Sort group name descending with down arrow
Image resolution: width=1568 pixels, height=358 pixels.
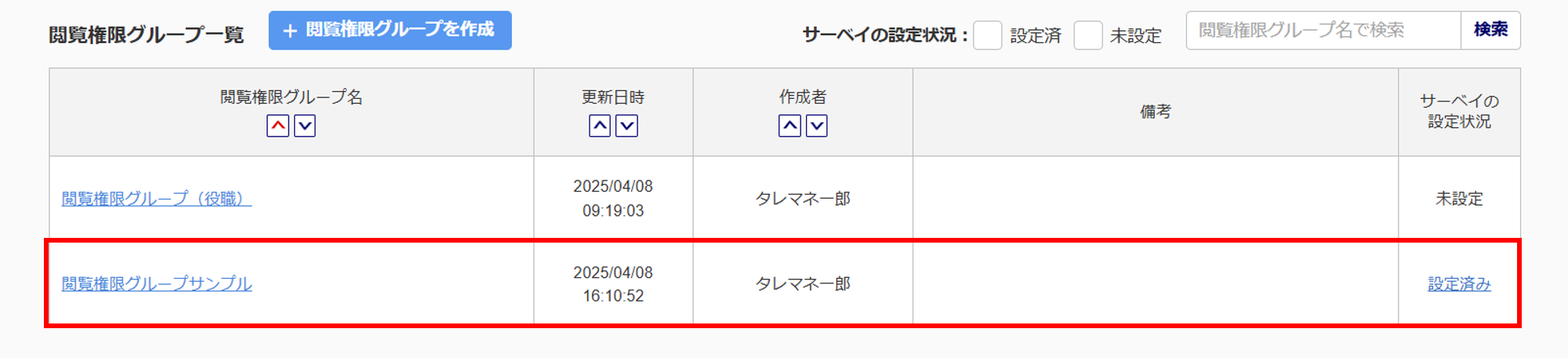point(305,126)
